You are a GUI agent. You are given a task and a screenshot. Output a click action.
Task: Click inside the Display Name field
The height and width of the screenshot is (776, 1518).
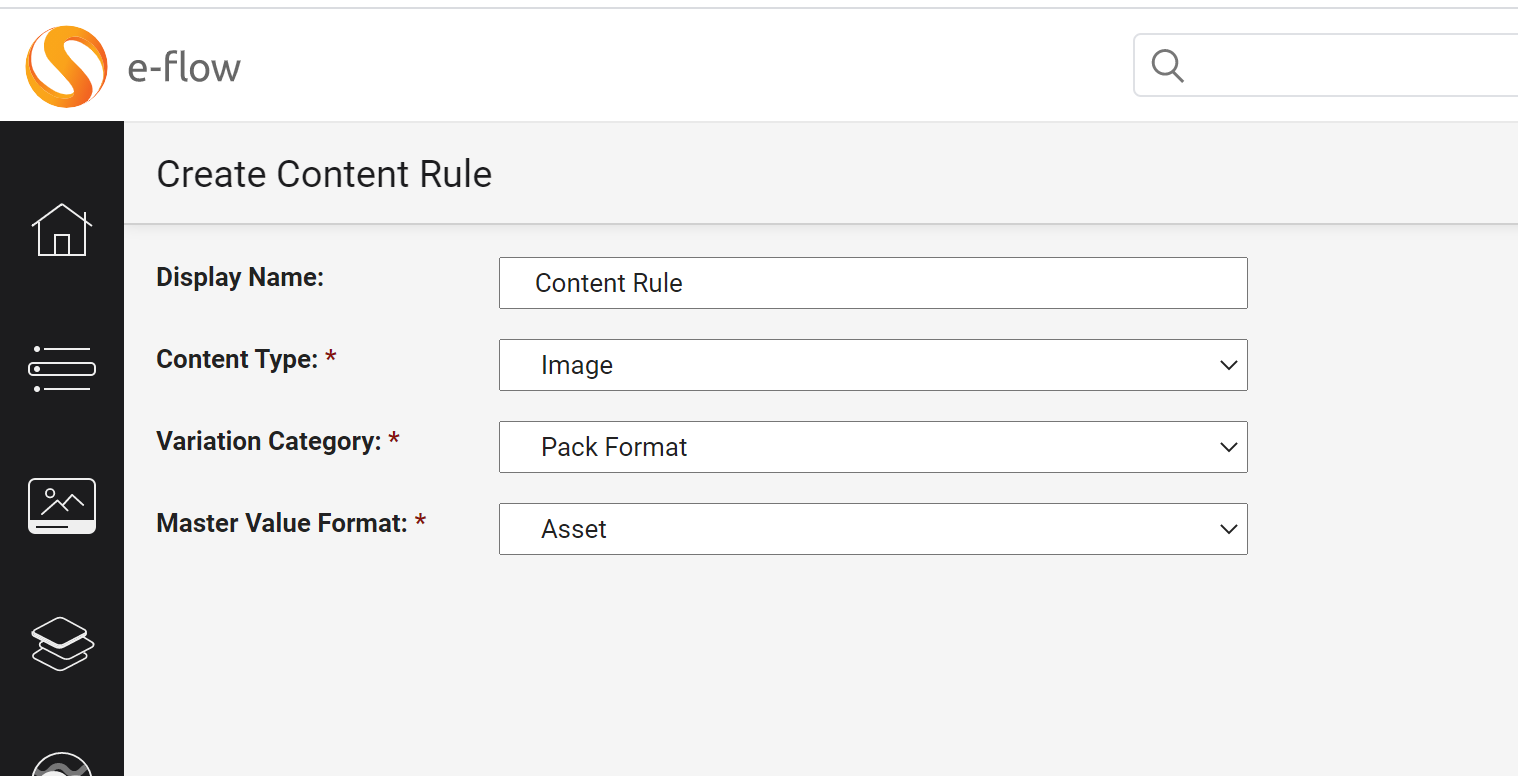873,283
